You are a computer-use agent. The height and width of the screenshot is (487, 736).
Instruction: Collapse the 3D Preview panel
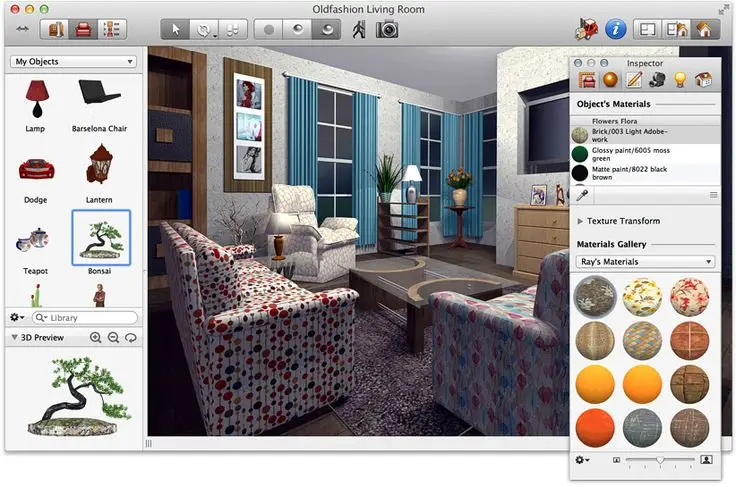click(x=14, y=338)
